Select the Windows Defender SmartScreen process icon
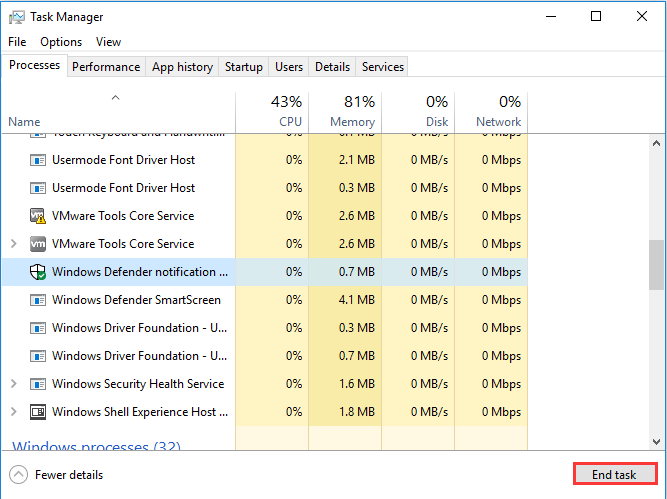 [x=38, y=300]
